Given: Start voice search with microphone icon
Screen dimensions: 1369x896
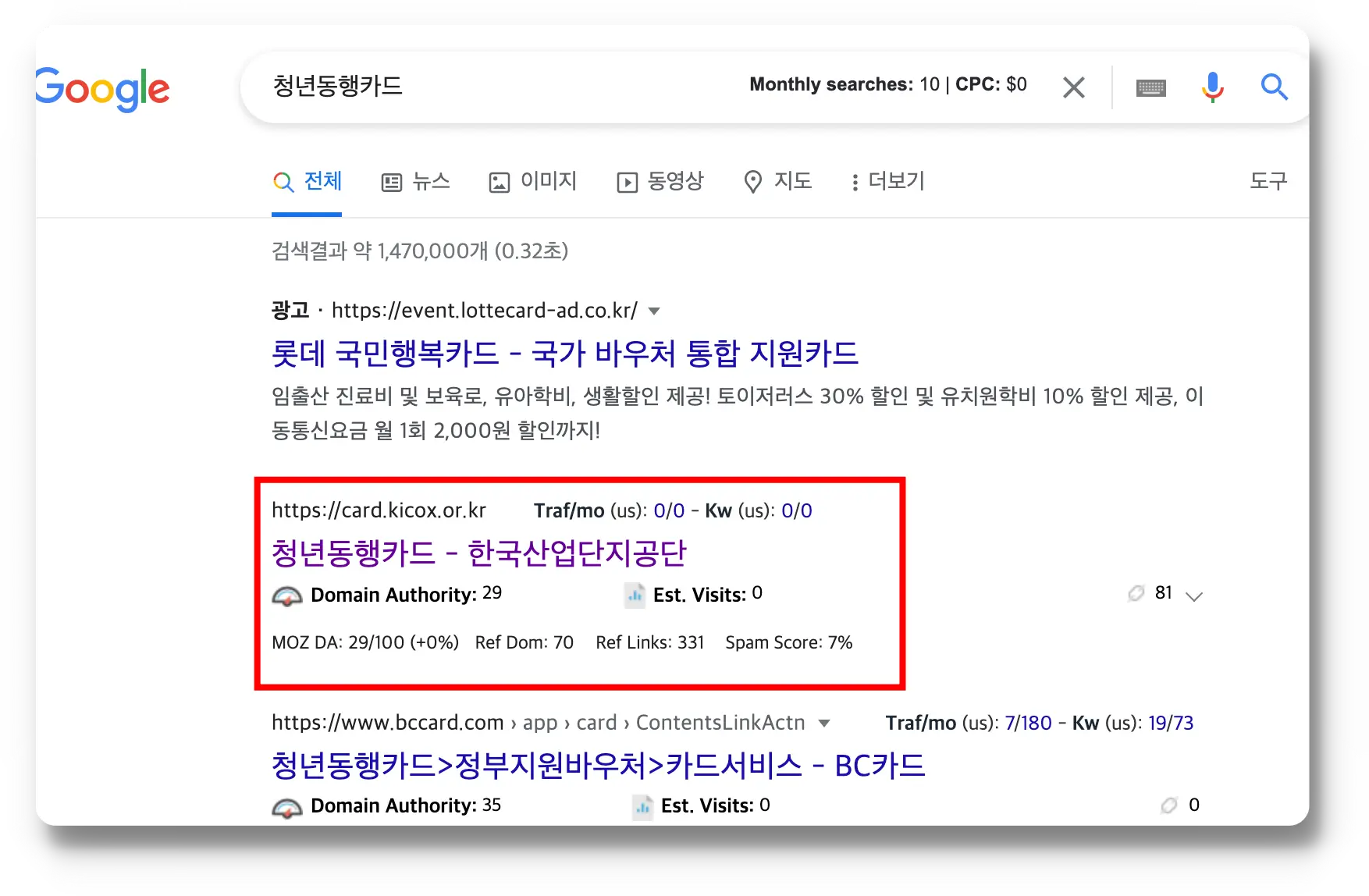Looking at the screenshot, I should click(x=1213, y=87).
